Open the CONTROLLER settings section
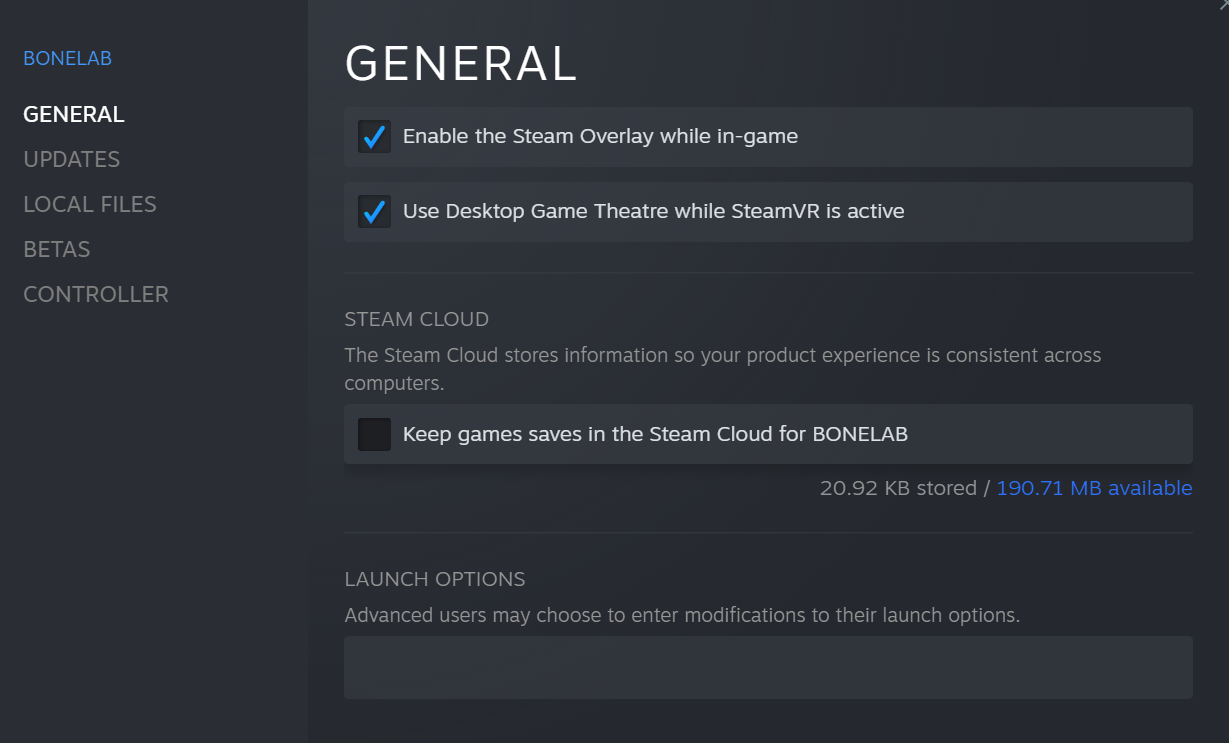Image resolution: width=1229 pixels, height=743 pixels. point(96,294)
